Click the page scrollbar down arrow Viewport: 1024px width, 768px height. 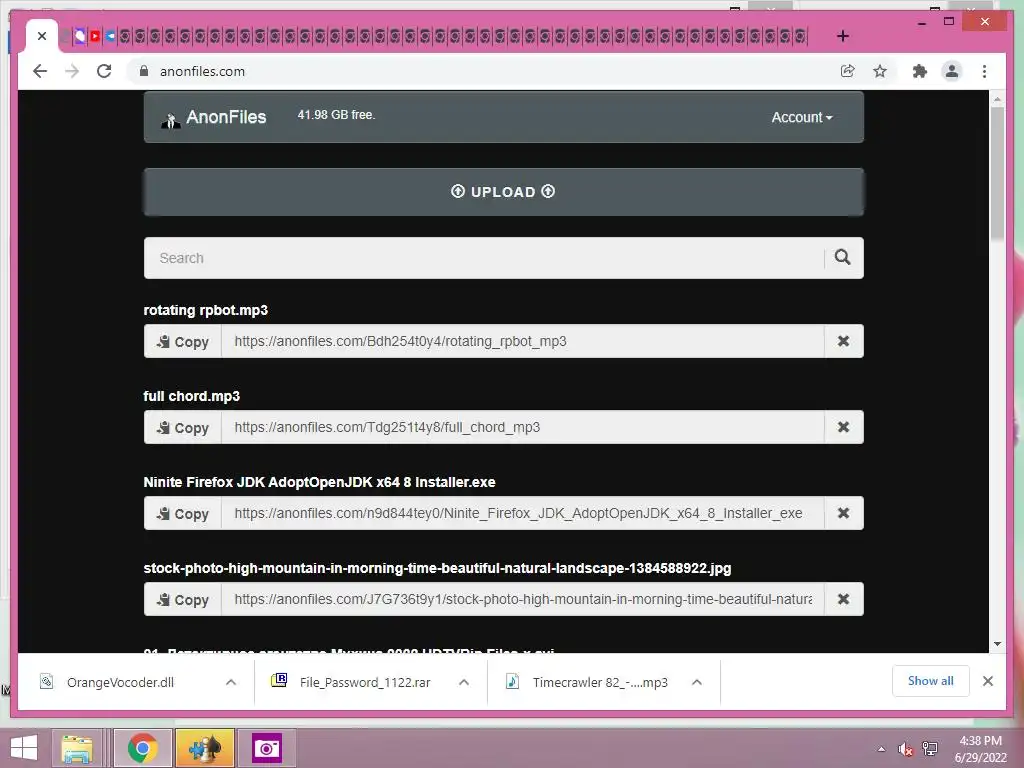point(997,644)
